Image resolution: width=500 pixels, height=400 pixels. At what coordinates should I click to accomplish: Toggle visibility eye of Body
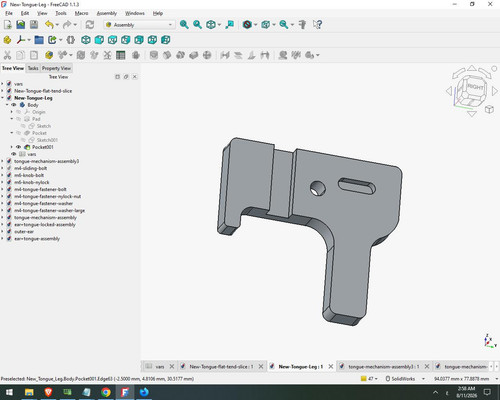click(x=14, y=105)
